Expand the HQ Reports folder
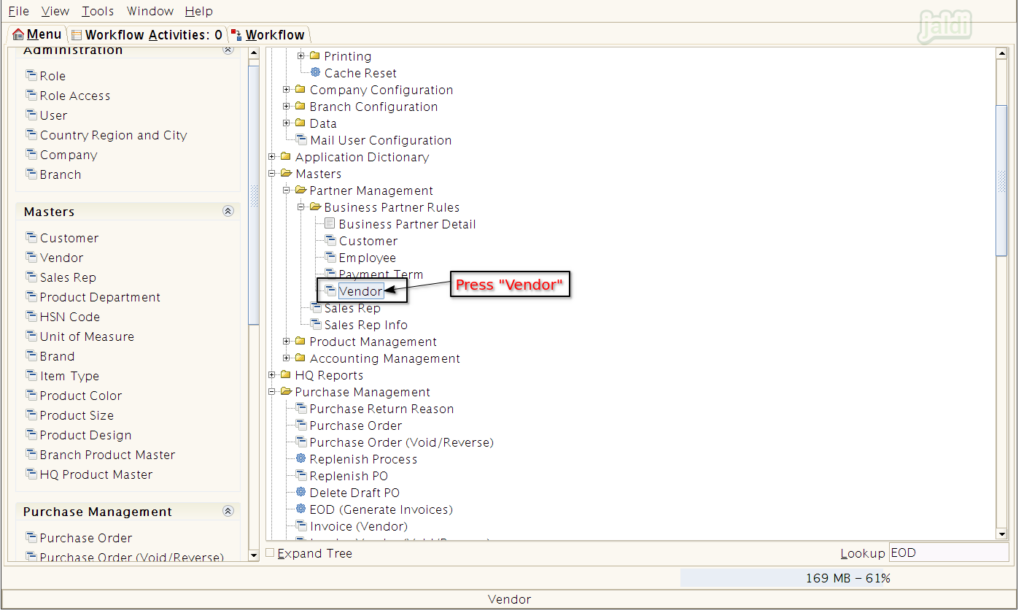Viewport: 1024px width, 616px height. pos(272,375)
